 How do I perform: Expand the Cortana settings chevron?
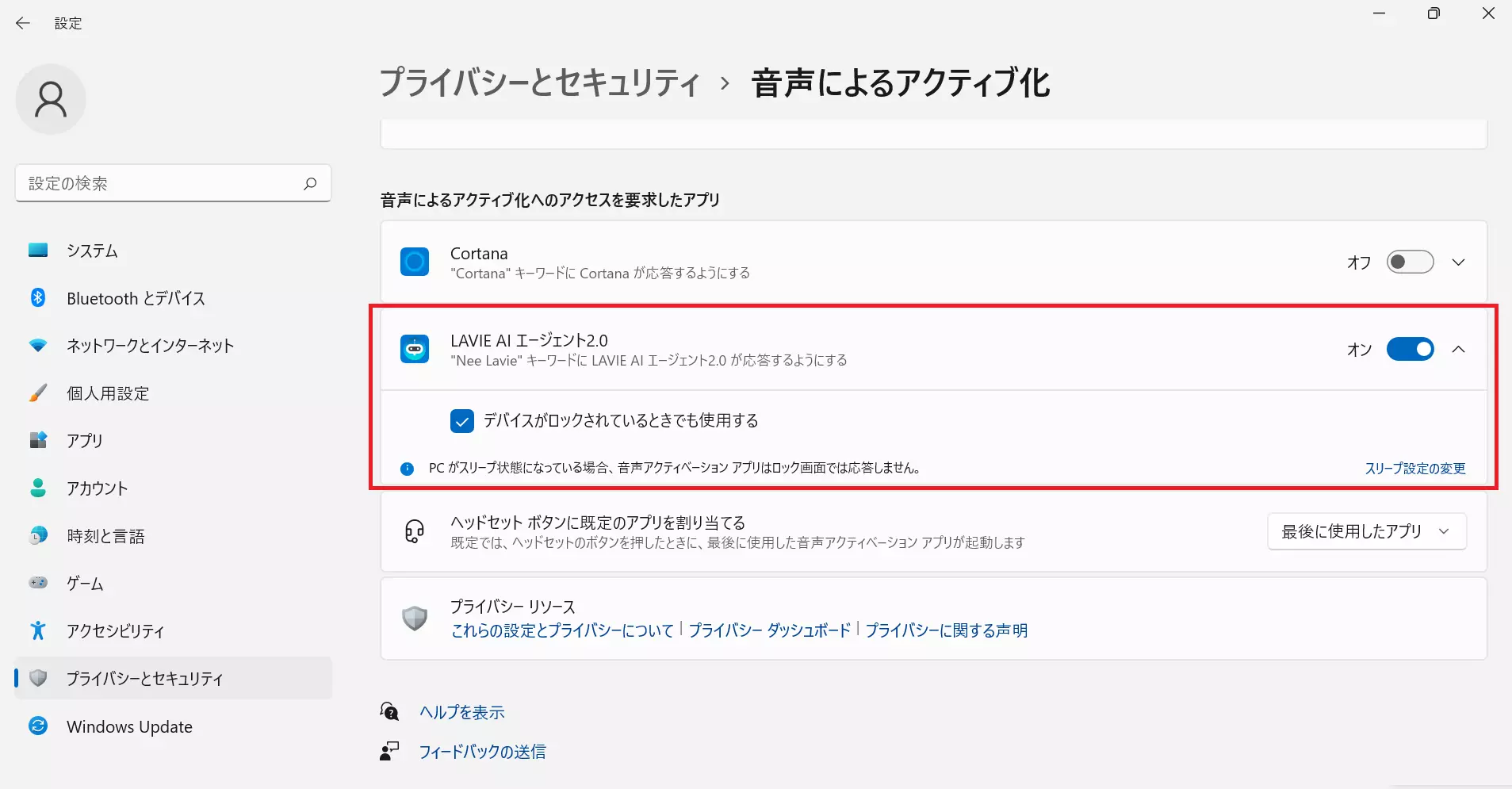(x=1458, y=262)
